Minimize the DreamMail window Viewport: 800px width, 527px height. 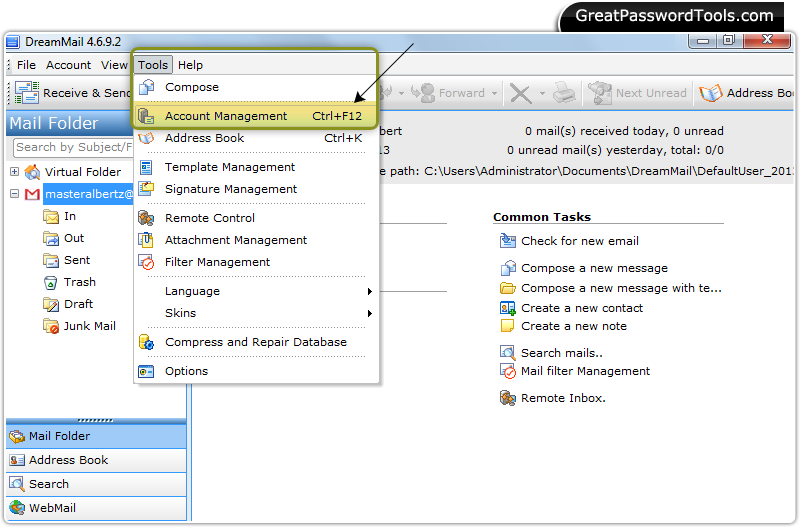(703, 41)
